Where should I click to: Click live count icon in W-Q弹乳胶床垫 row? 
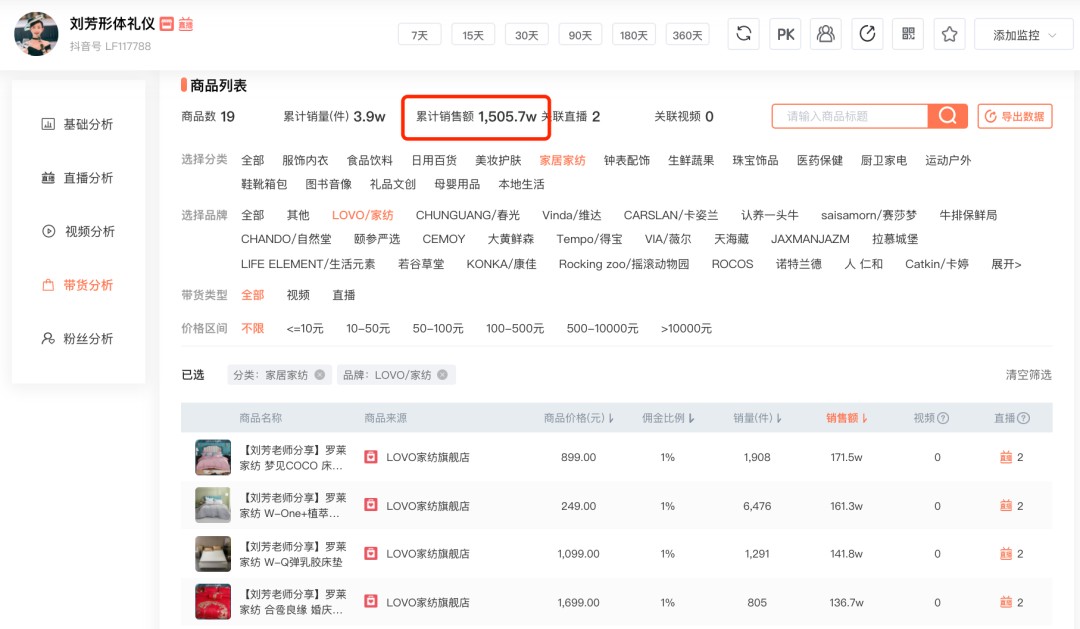(x=1006, y=554)
